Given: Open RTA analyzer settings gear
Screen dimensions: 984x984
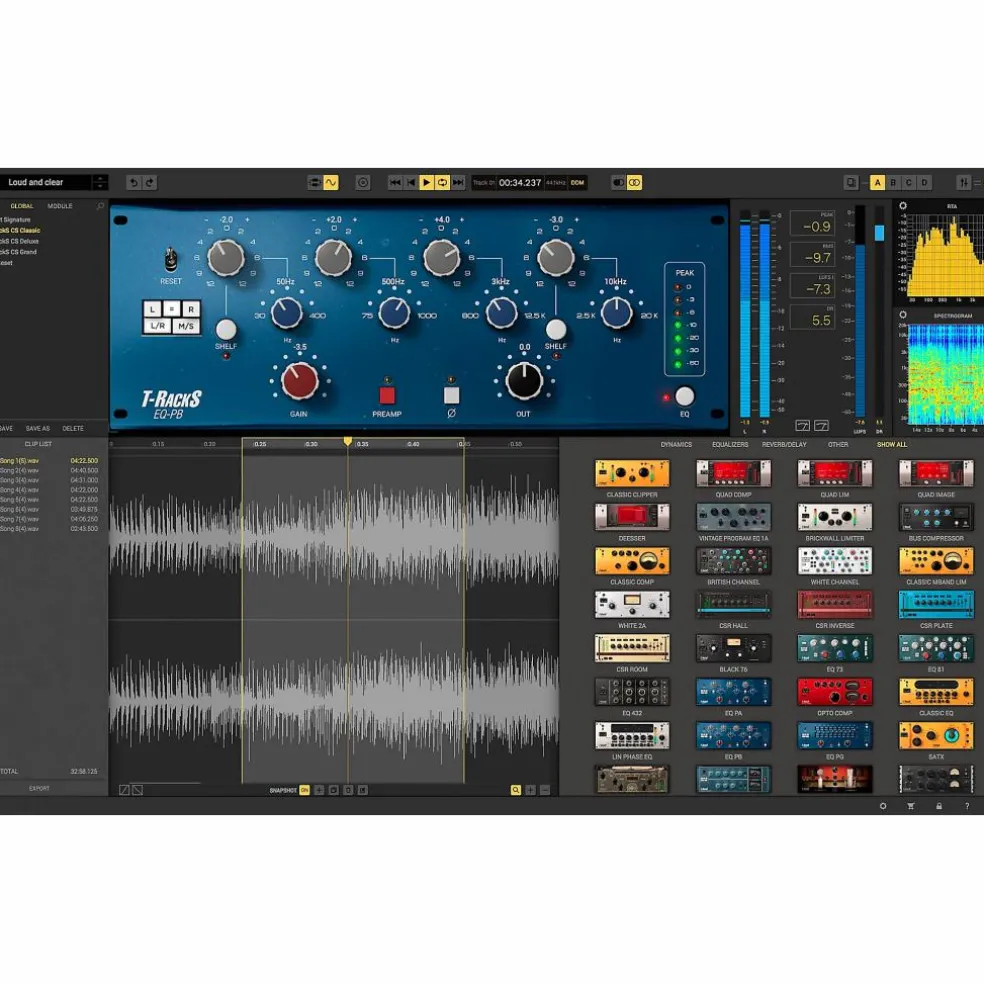Looking at the screenshot, I should pos(903,206).
